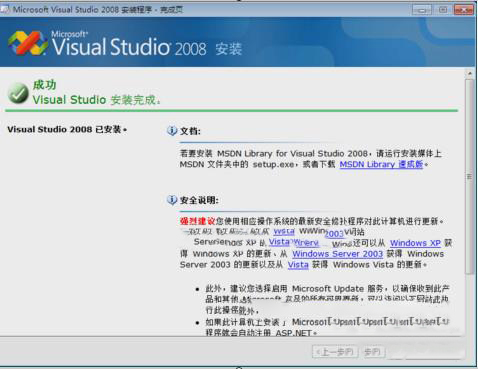
Task: Click the 安全说明: section heading
Action: point(199,200)
